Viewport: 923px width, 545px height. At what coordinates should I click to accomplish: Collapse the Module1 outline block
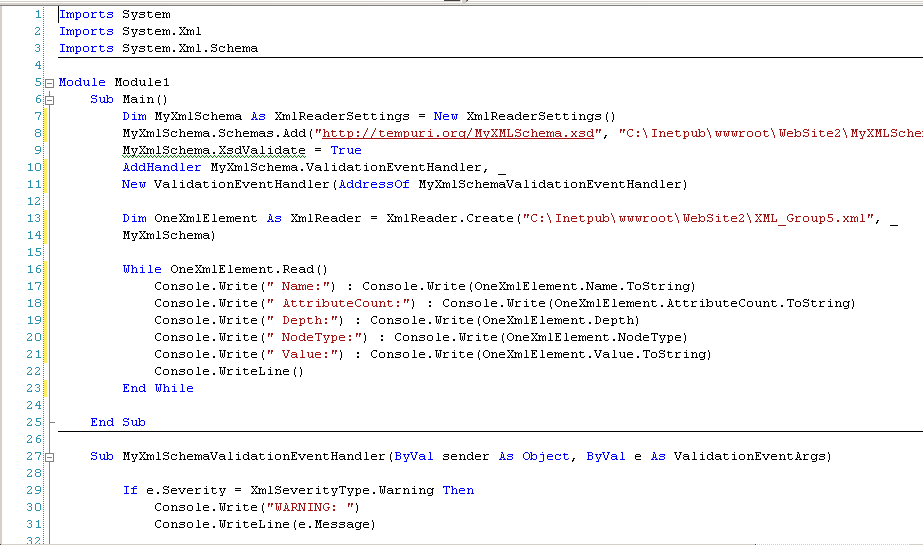[x=48, y=83]
